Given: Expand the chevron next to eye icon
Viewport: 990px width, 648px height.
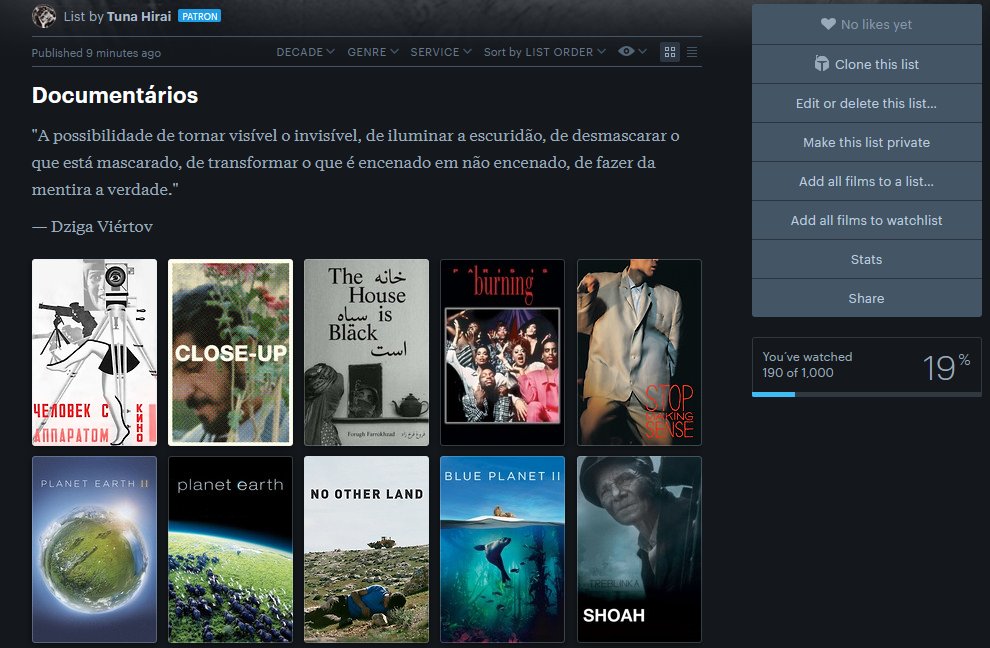Looking at the screenshot, I should (642, 51).
